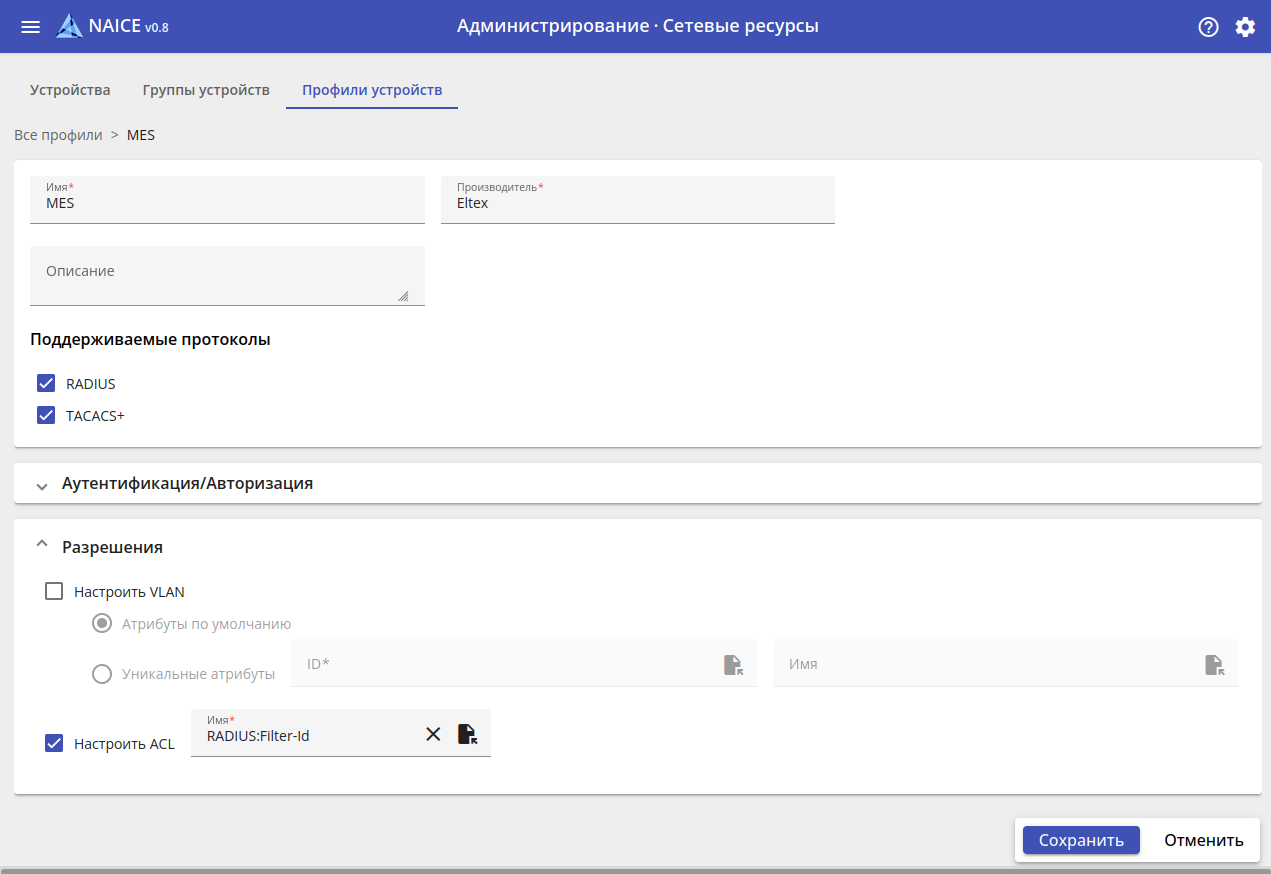1271x874 pixels.
Task: Click attribute picker icon in VLAN ID field
Action: pos(733,665)
